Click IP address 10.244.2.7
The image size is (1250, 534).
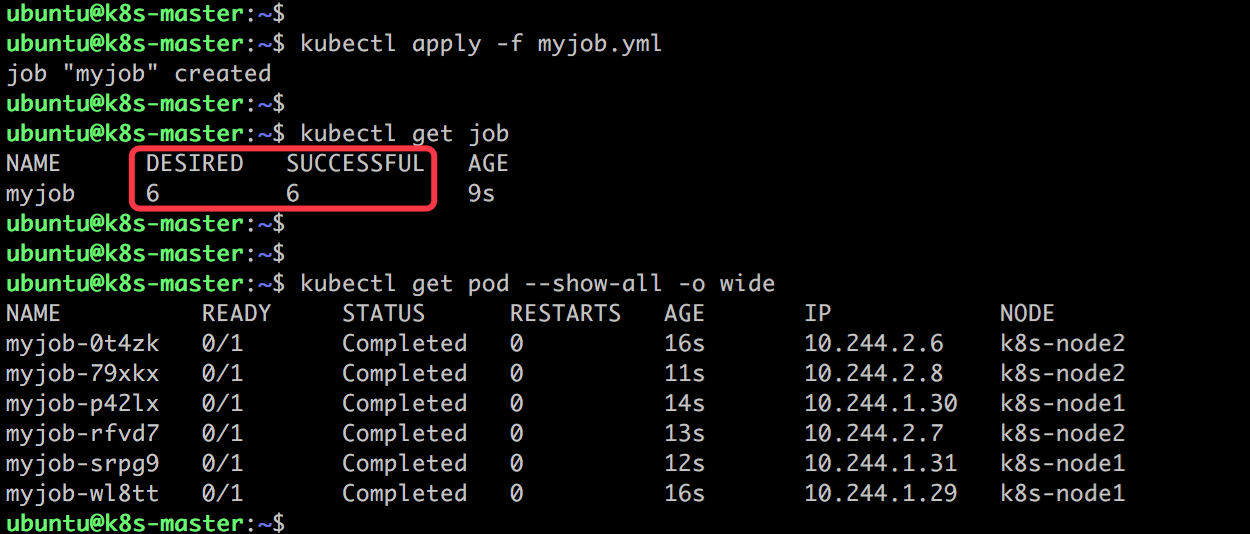[x=874, y=434]
